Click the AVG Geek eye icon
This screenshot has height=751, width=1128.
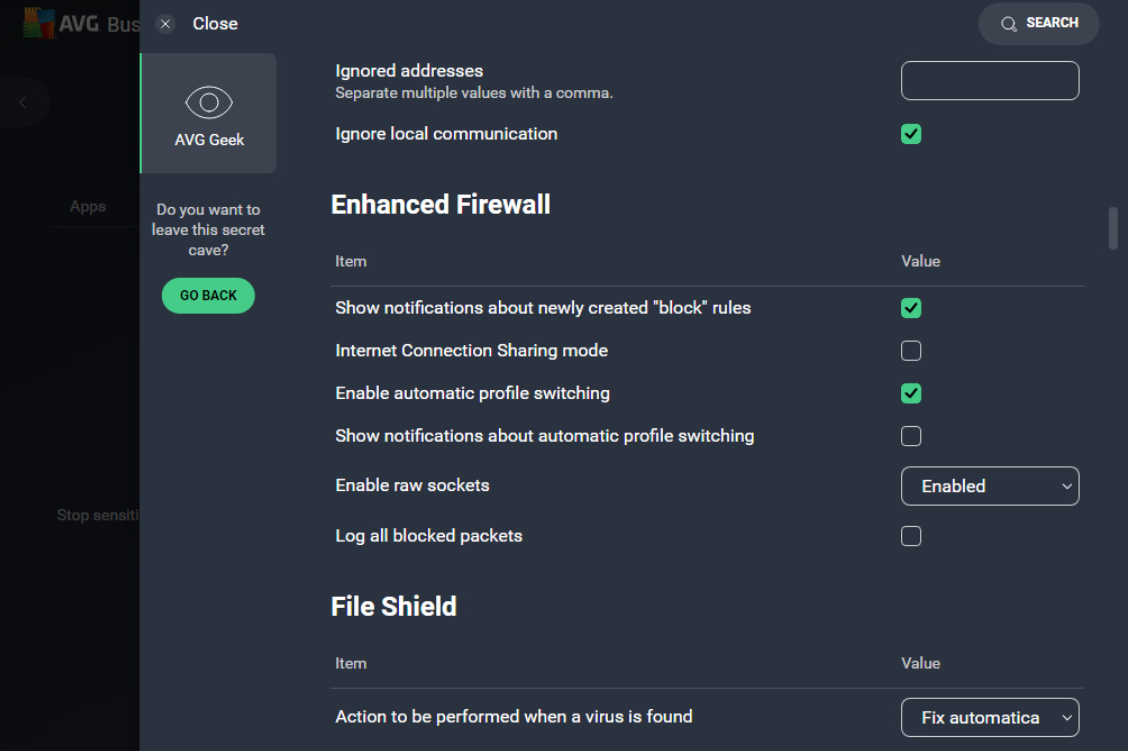point(208,102)
